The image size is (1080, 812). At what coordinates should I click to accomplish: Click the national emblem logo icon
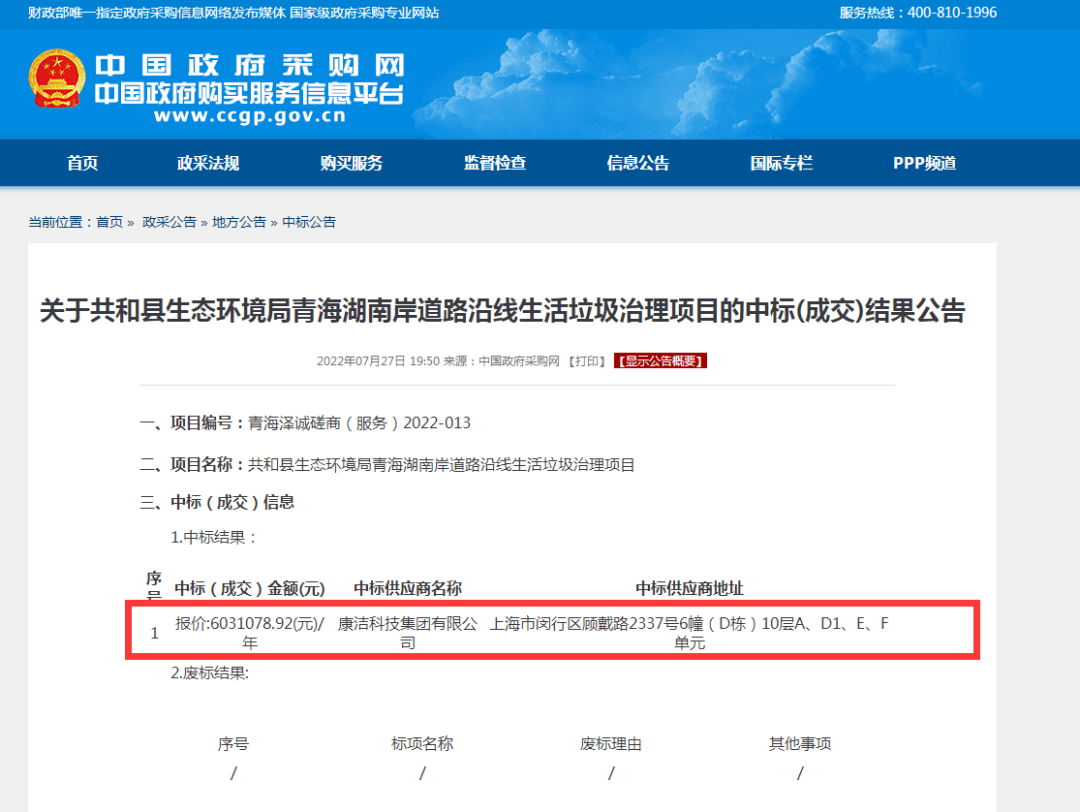(x=56, y=79)
